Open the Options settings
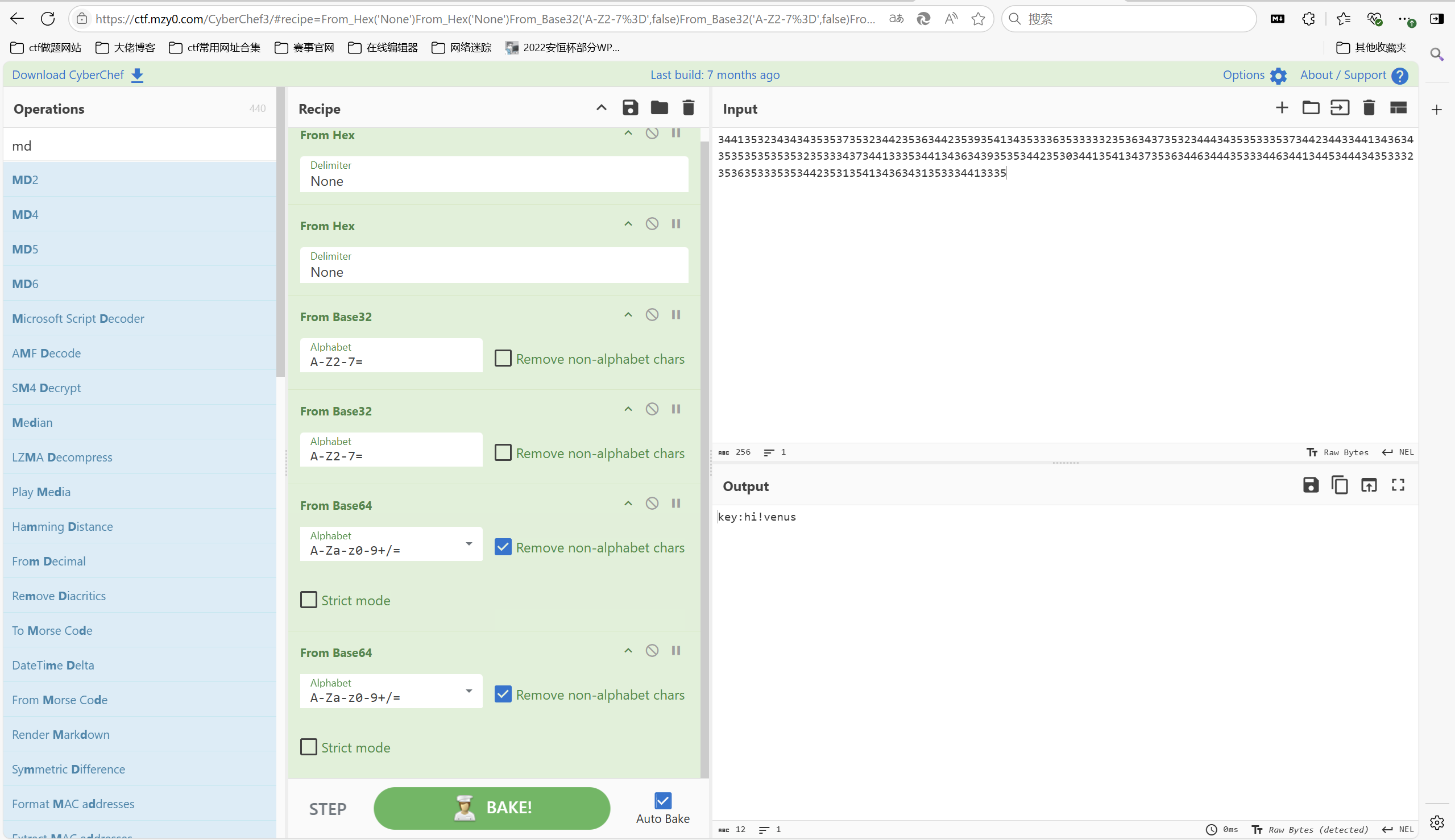This screenshot has height=840, width=1455. pos(1254,75)
